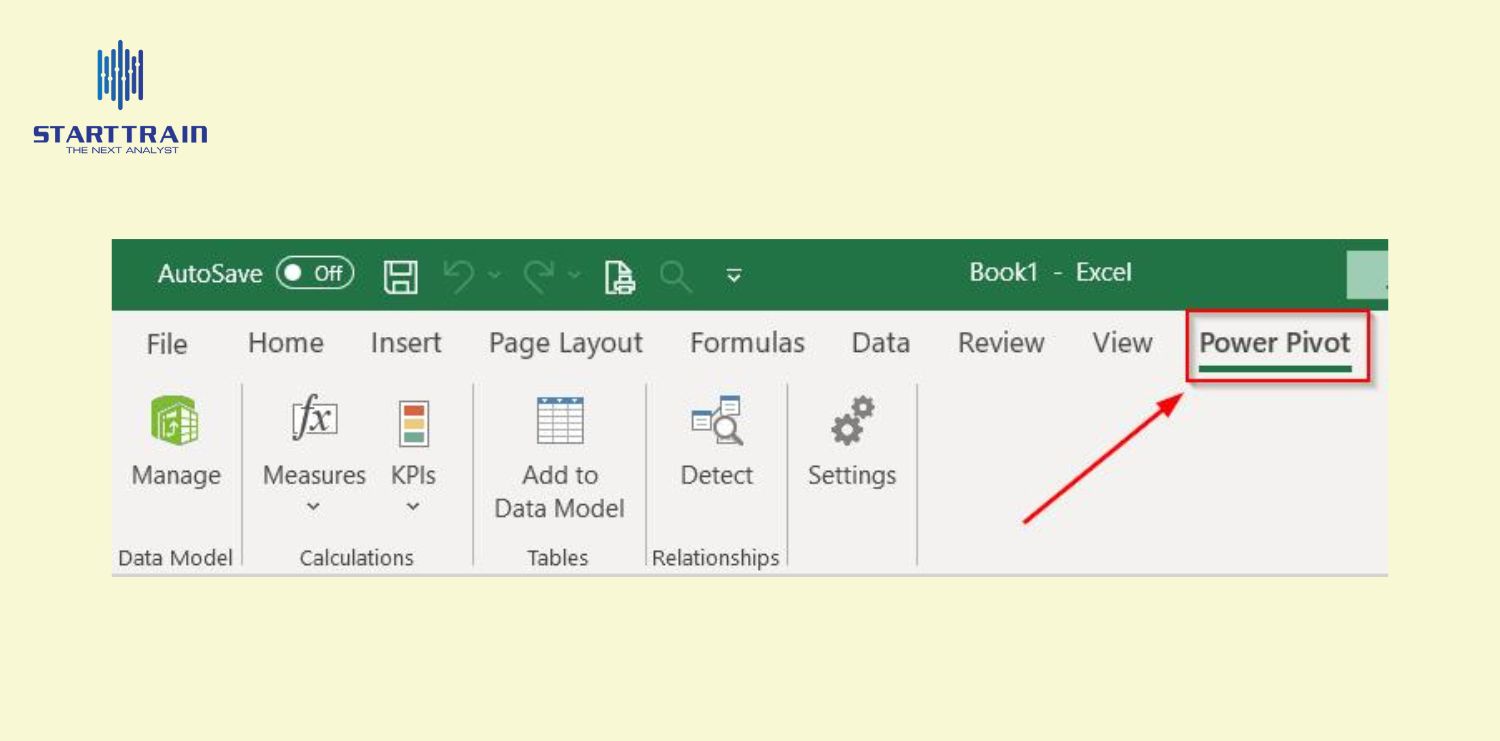Click the search magnifier in title bar
This screenshot has width=1500, height=741.
point(675,275)
